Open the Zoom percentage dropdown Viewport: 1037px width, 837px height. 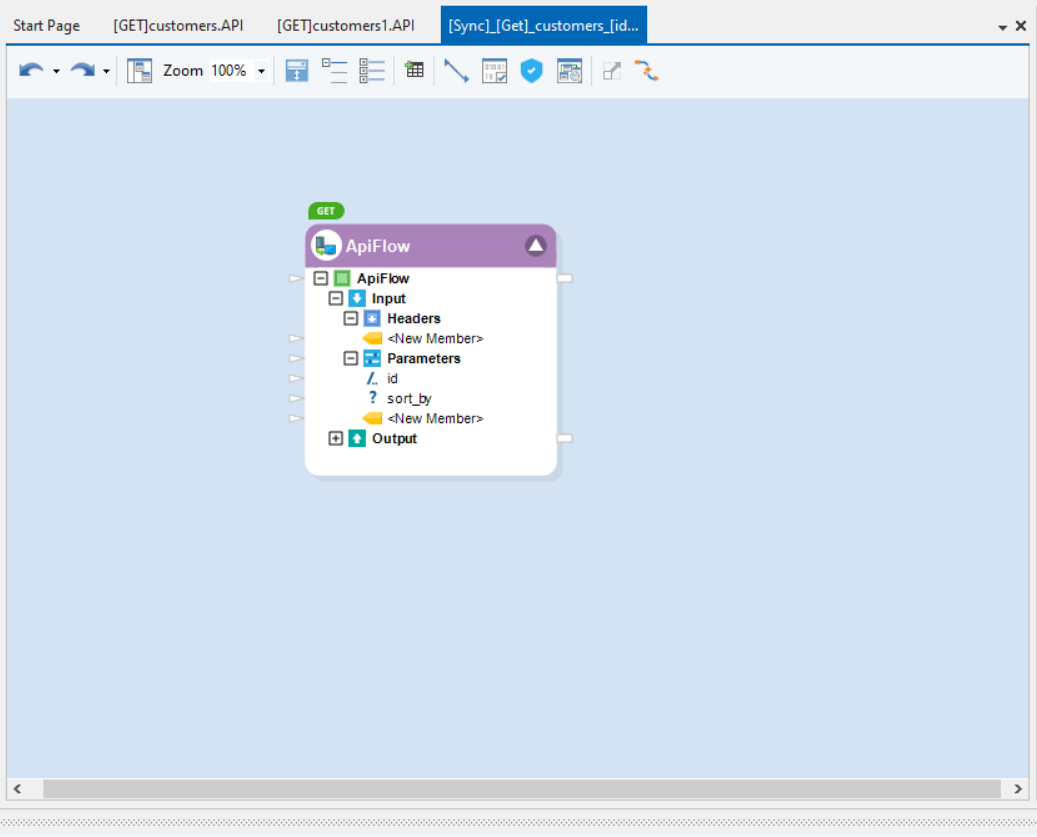(261, 71)
